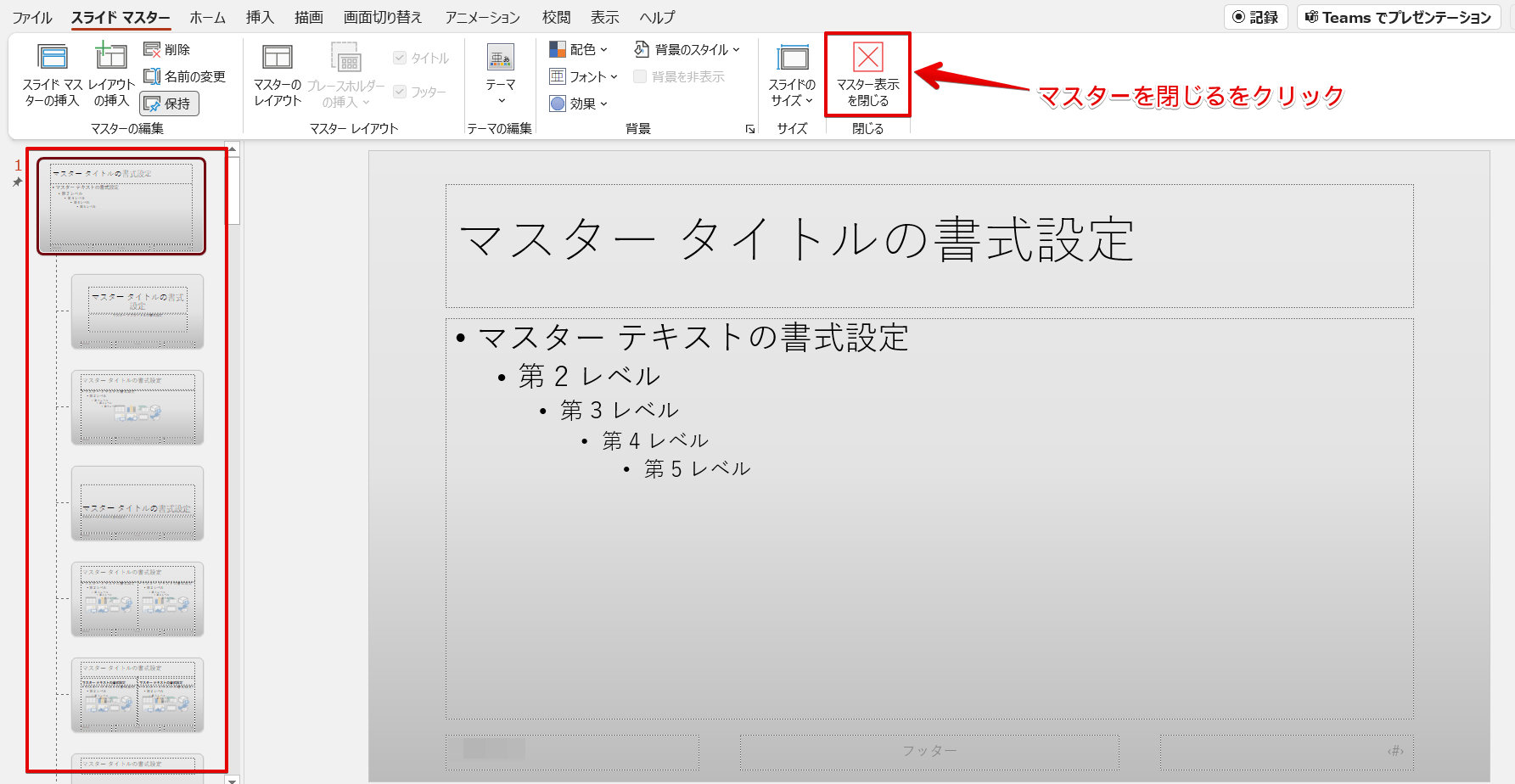Select the Title and Content layout thumbnail
The height and width of the screenshot is (784, 1515).
tap(137, 407)
